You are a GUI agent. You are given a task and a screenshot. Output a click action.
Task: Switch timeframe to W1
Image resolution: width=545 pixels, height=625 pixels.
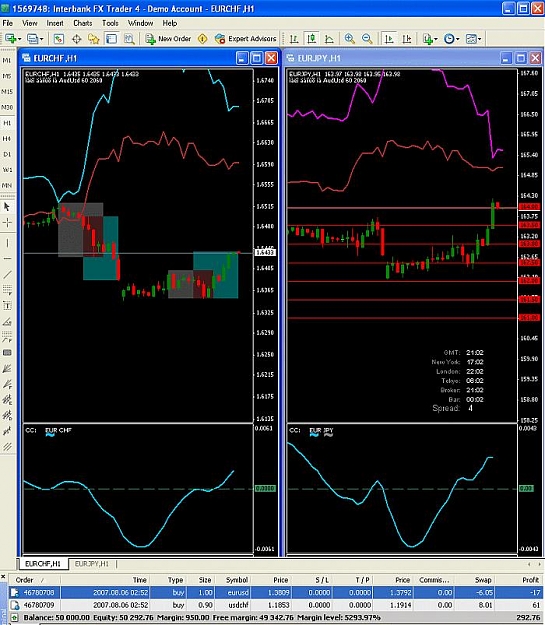pyautogui.click(x=7, y=170)
